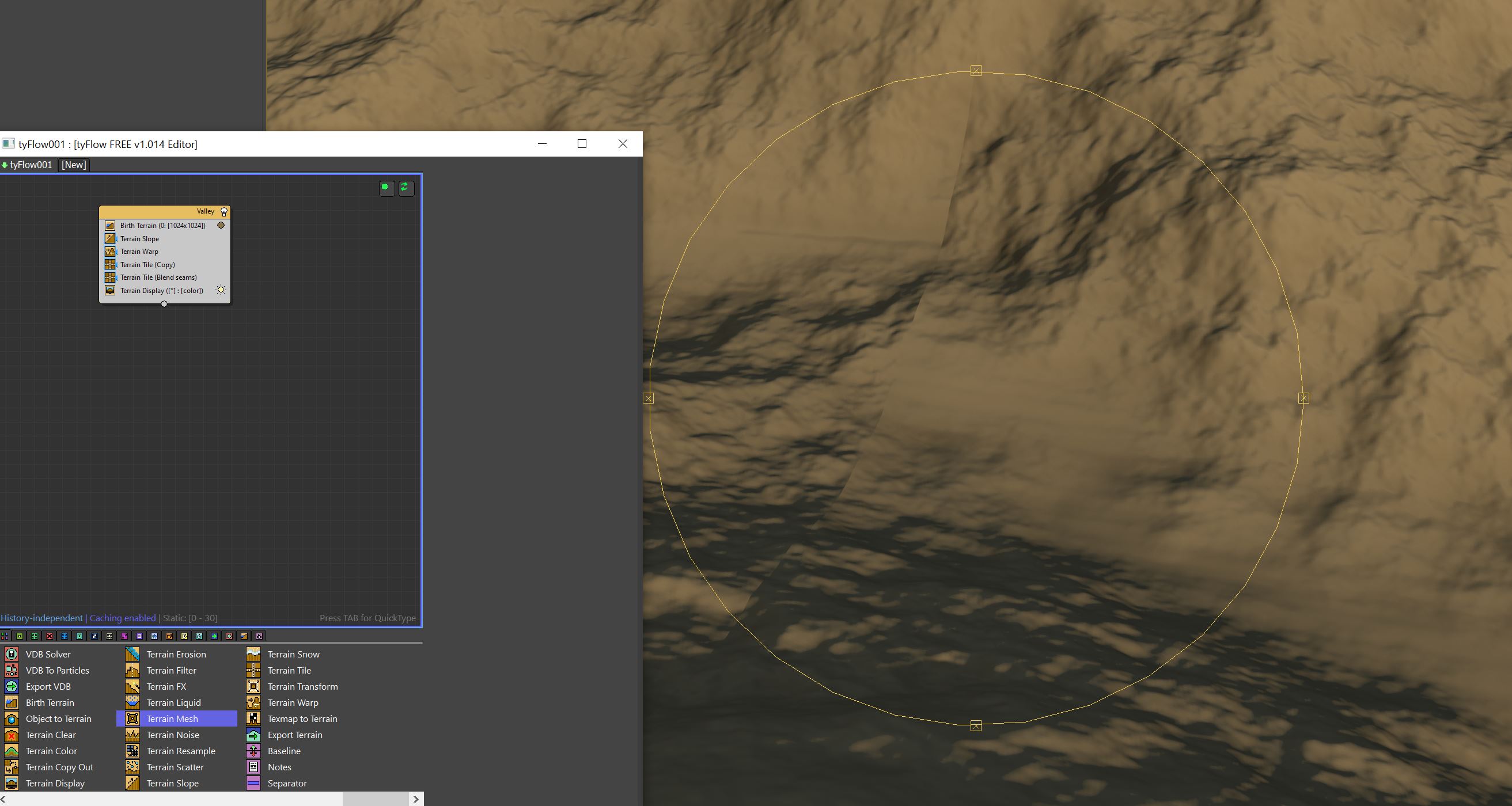The width and height of the screenshot is (1512, 806).
Task: Select the Terrain Mesh operator
Action: tap(172, 718)
